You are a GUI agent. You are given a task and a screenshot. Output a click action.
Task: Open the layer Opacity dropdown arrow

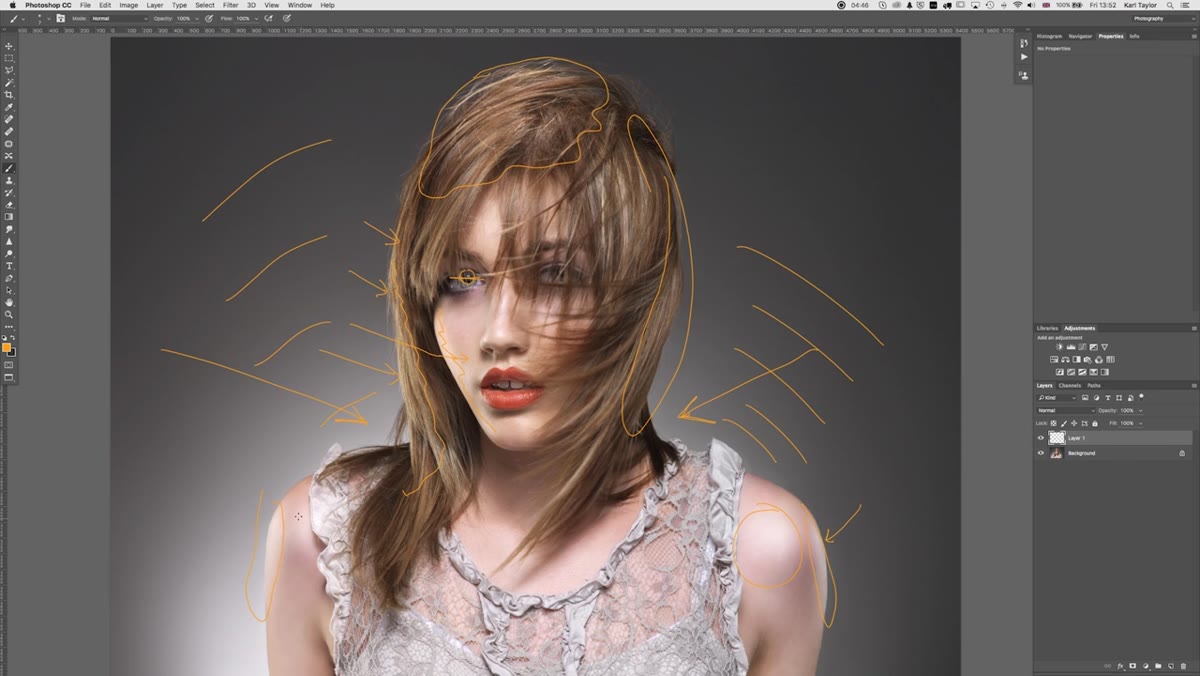point(1141,410)
